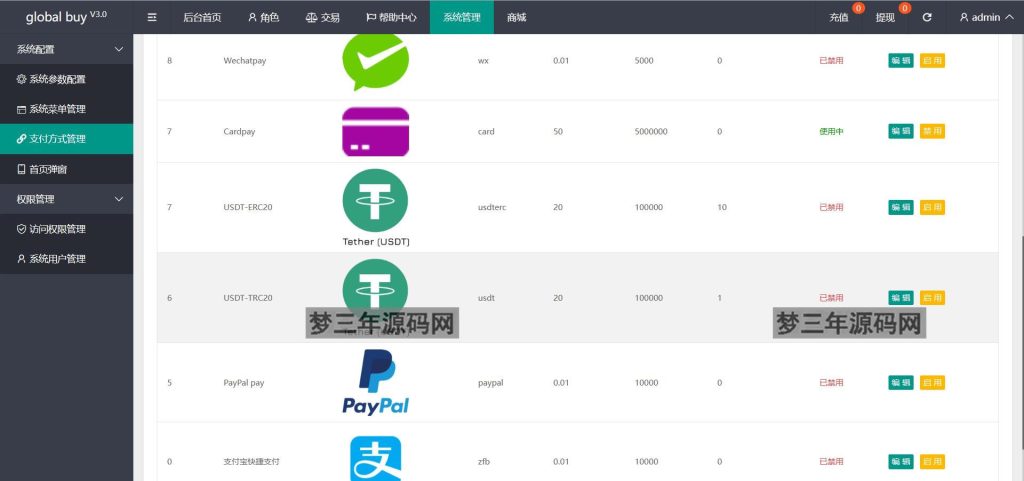1024x481 pixels.
Task: Click the Cardpay purple card image
Action: (376, 131)
